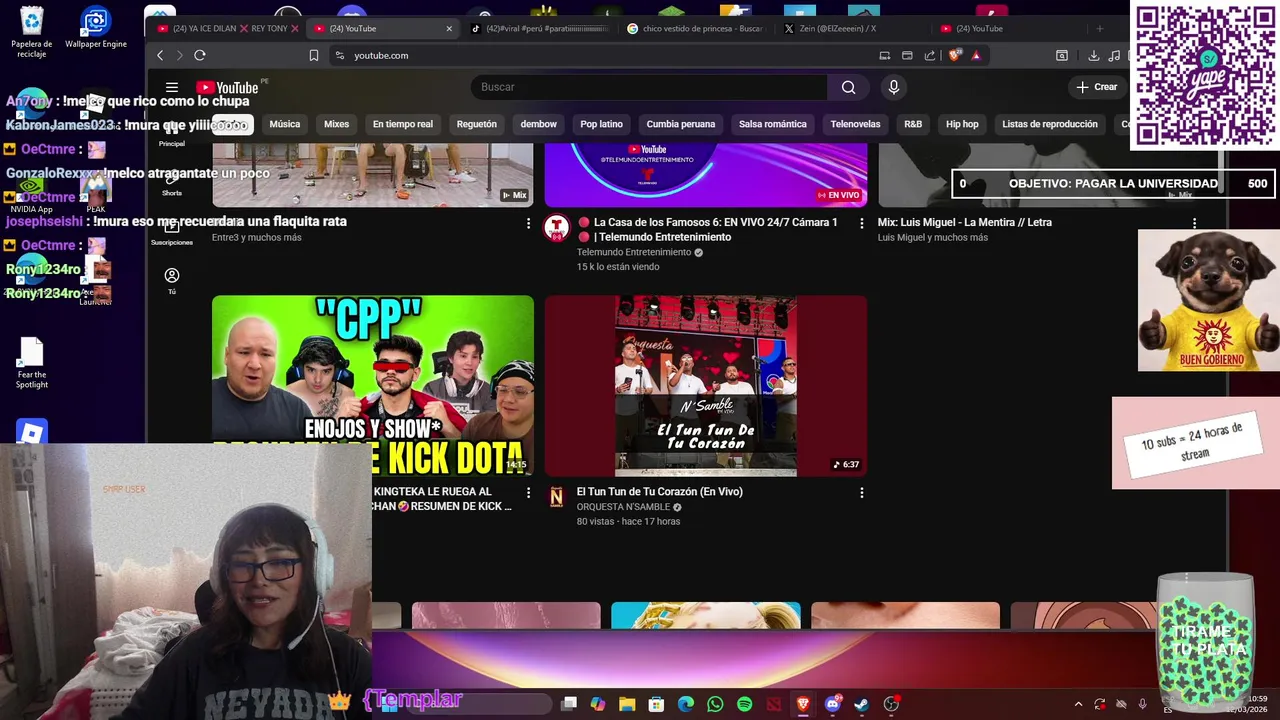Open File Explorer from the taskbar
The height and width of the screenshot is (720, 1280).
click(627, 704)
